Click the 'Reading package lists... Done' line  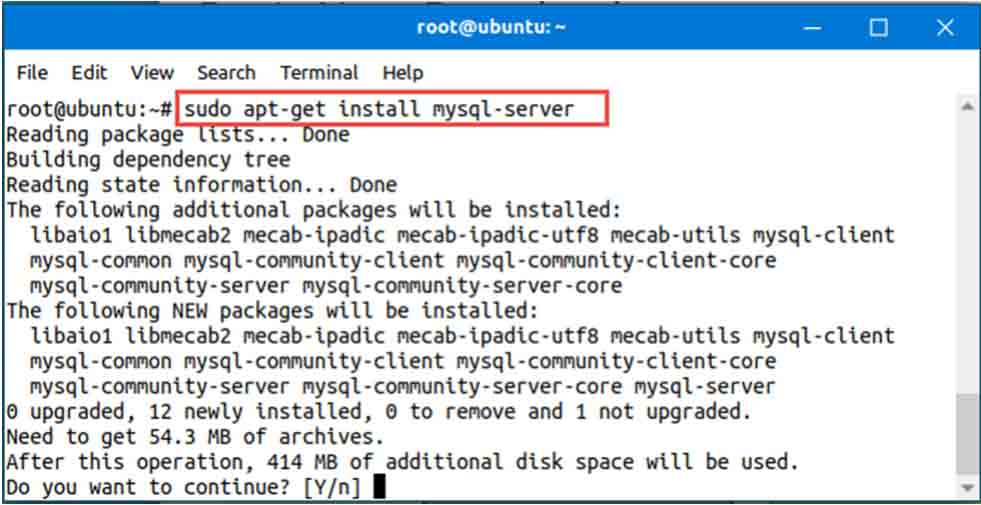[178, 135]
